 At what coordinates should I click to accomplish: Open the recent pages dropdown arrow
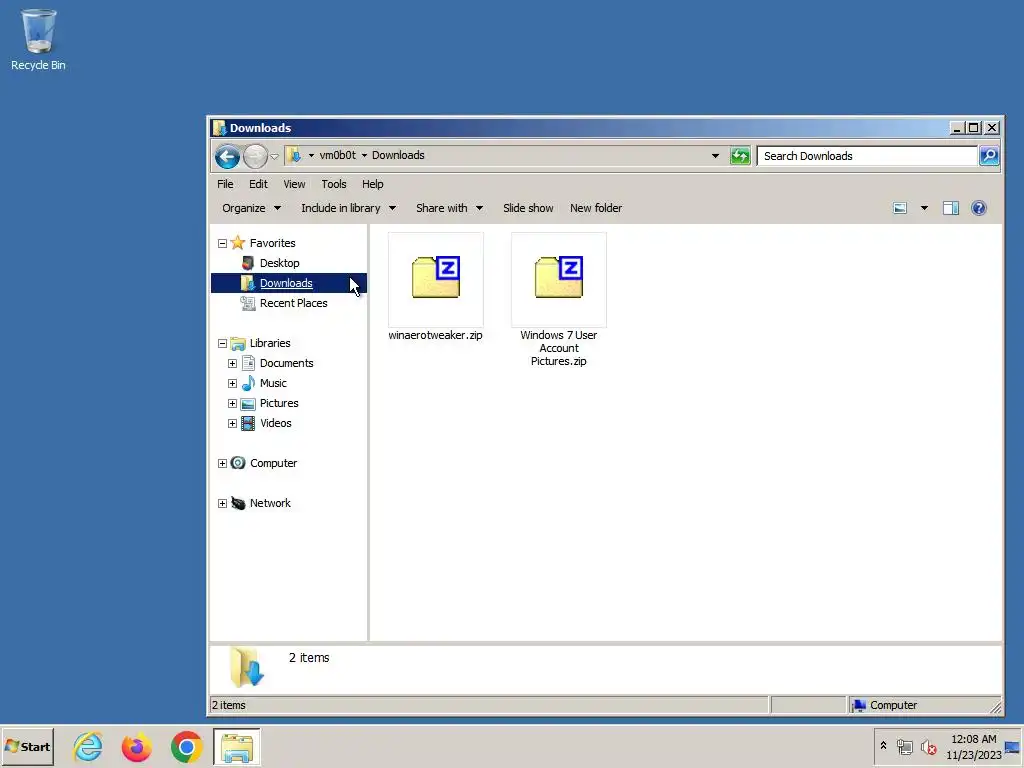pos(274,156)
